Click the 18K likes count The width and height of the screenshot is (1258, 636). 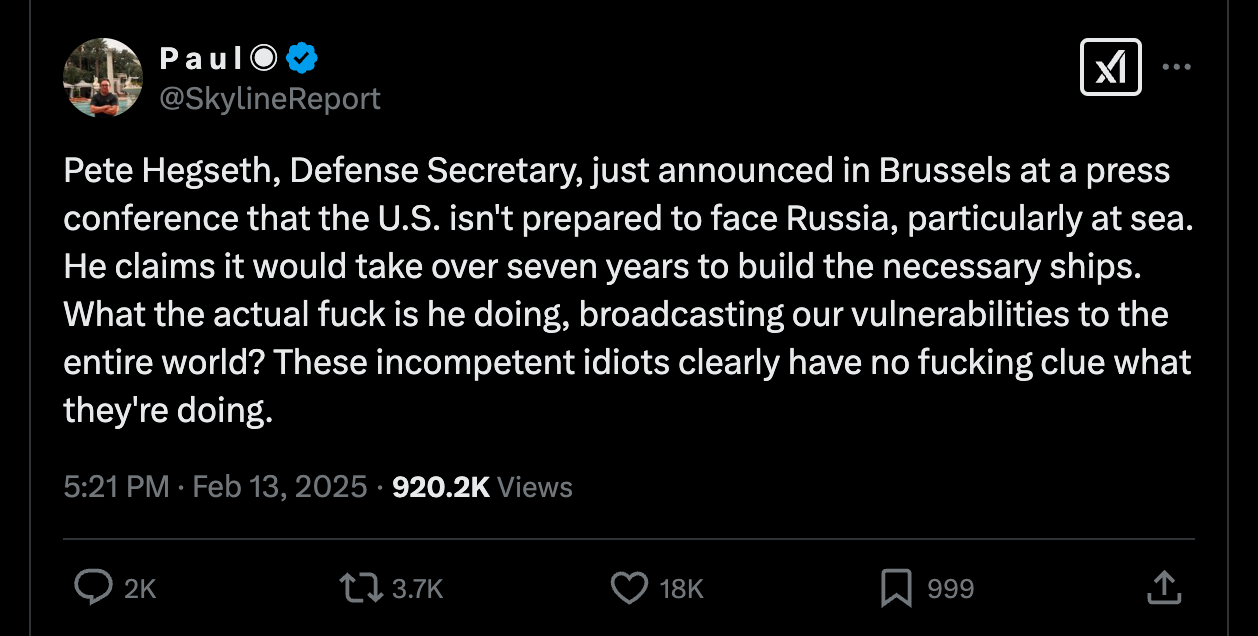coord(682,589)
